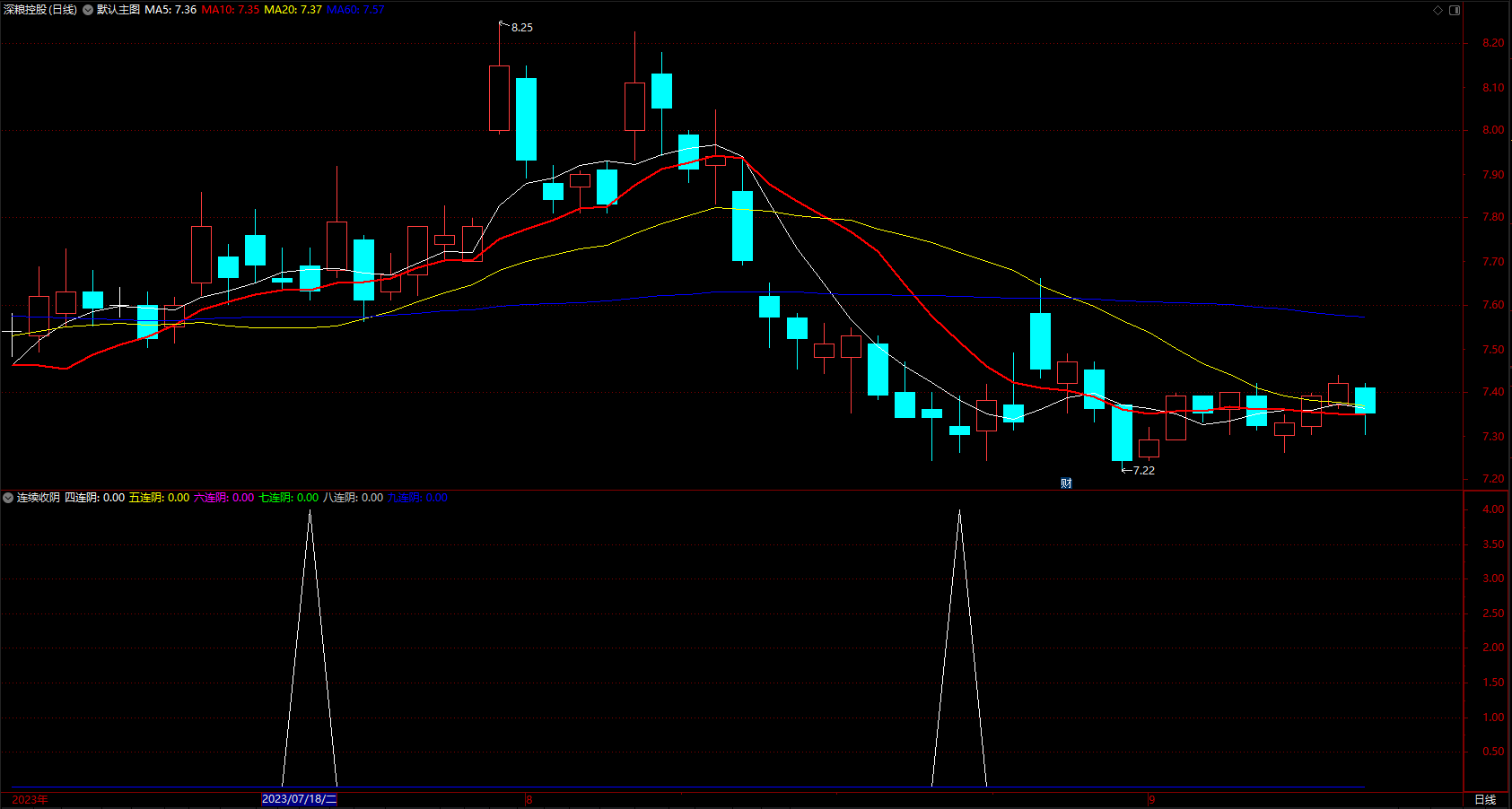Click the 财 financial marker icon
1512x809 pixels.
pyautogui.click(x=1066, y=483)
